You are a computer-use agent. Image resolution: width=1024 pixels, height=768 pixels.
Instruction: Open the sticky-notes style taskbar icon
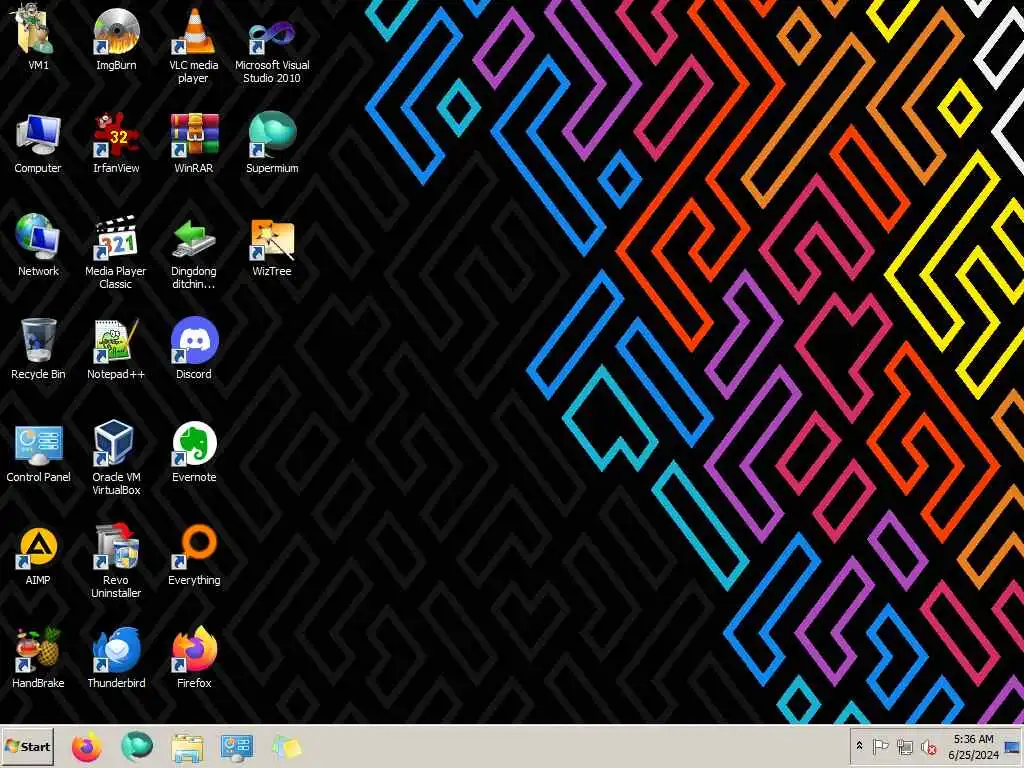tap(286, 748)
